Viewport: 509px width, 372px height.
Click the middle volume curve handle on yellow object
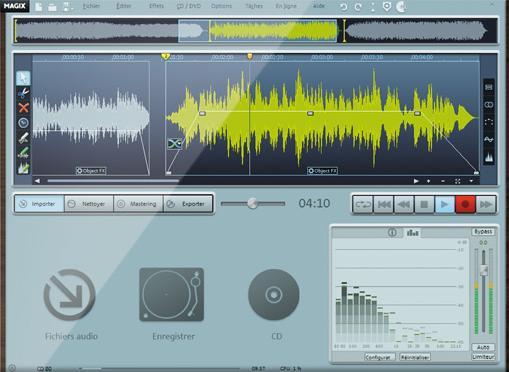310,113
